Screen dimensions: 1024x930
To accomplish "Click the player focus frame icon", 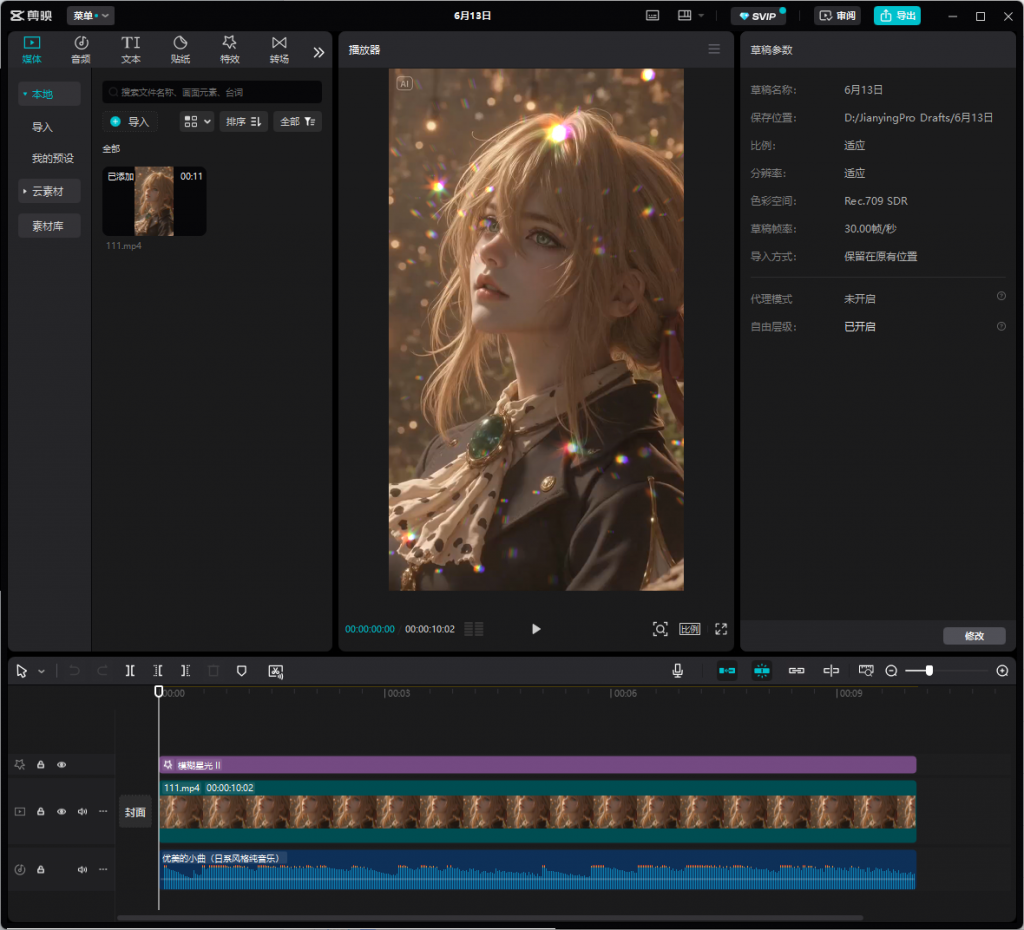I will point(660,629).
